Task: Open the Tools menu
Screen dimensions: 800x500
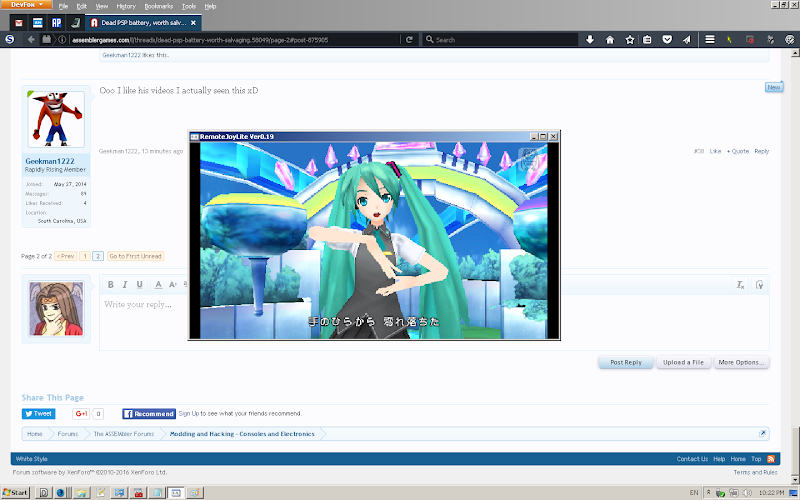Action: click(x=189, y=6)
